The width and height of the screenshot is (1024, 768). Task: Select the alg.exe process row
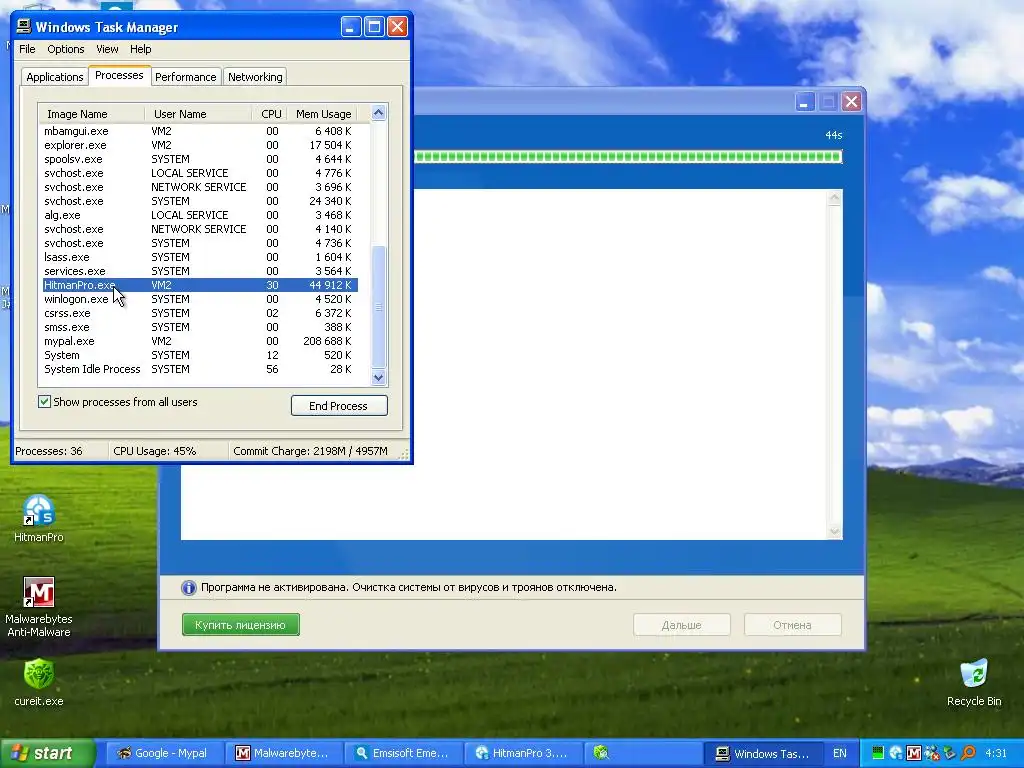tap(199, 215)
